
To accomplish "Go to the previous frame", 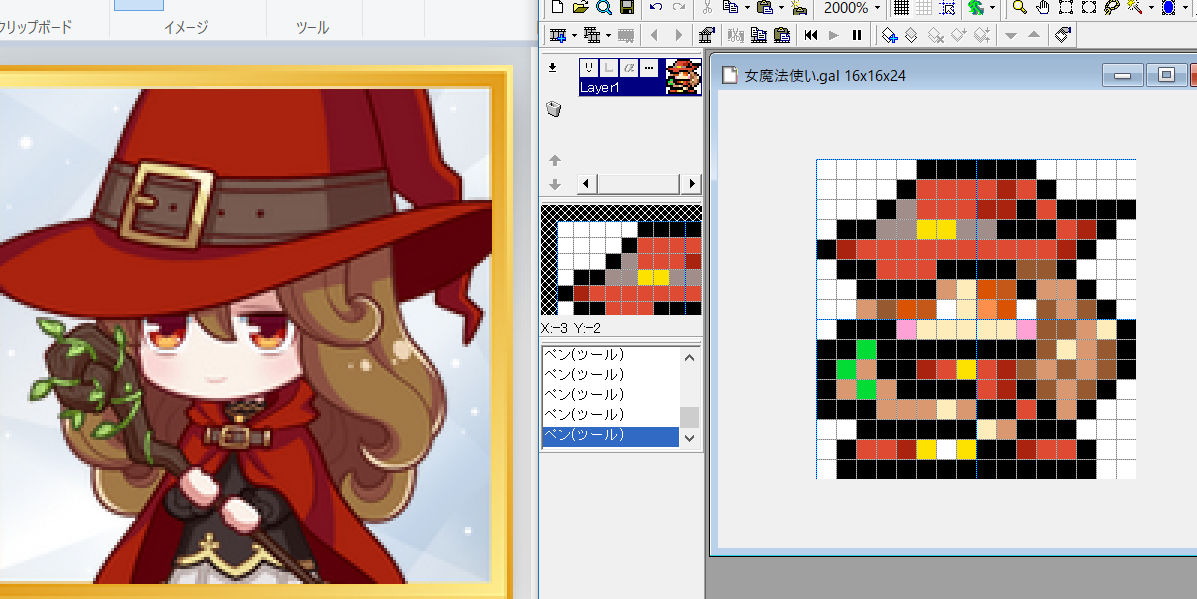I will coord(654,35).
